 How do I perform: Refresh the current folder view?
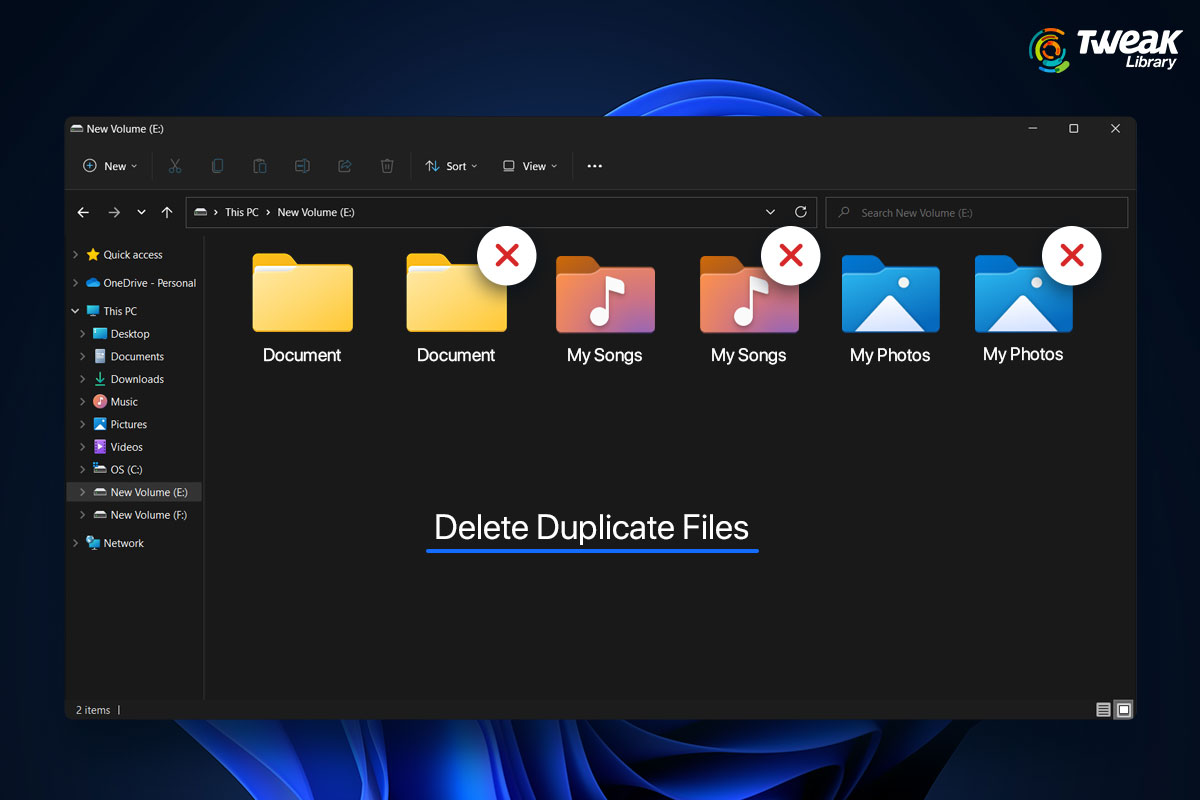point(800,212)
